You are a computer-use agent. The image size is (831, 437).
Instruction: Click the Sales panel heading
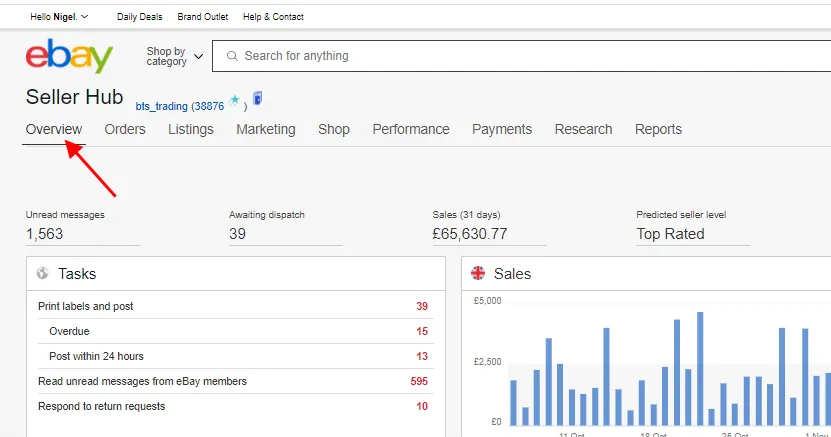point(512,273)
